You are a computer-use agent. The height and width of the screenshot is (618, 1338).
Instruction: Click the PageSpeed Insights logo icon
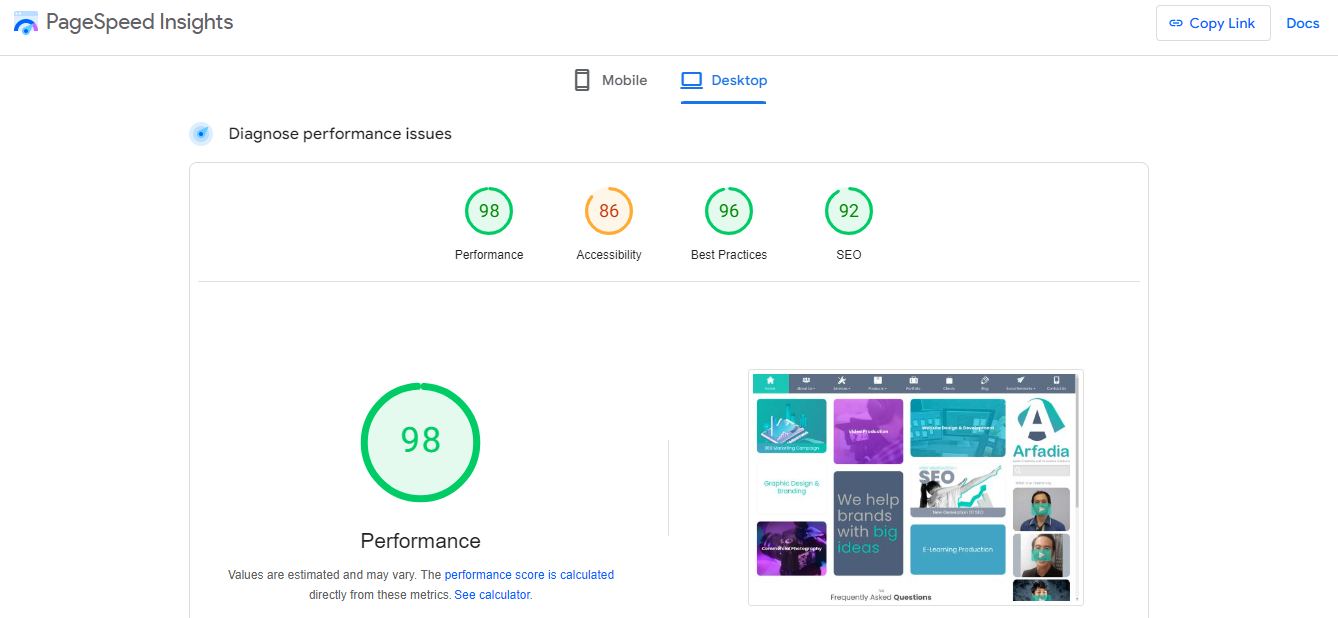tap(26, 23)
